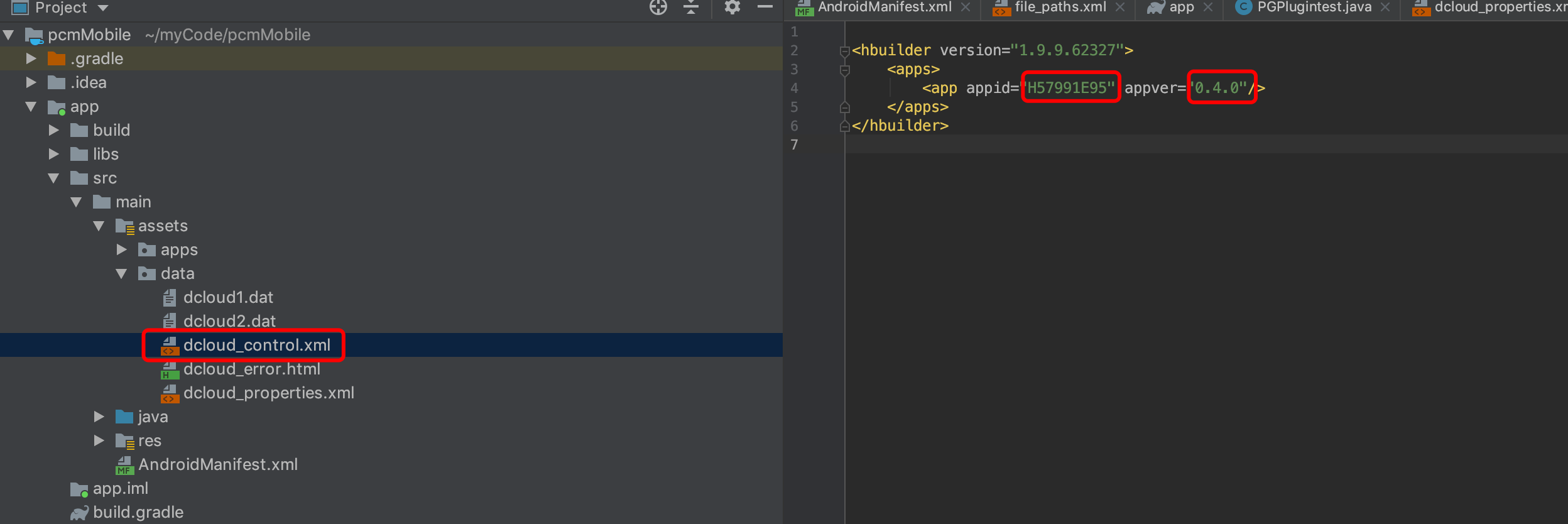Click the dcloud1.dat file icon

pyautogui.click(x=170, y=297)
